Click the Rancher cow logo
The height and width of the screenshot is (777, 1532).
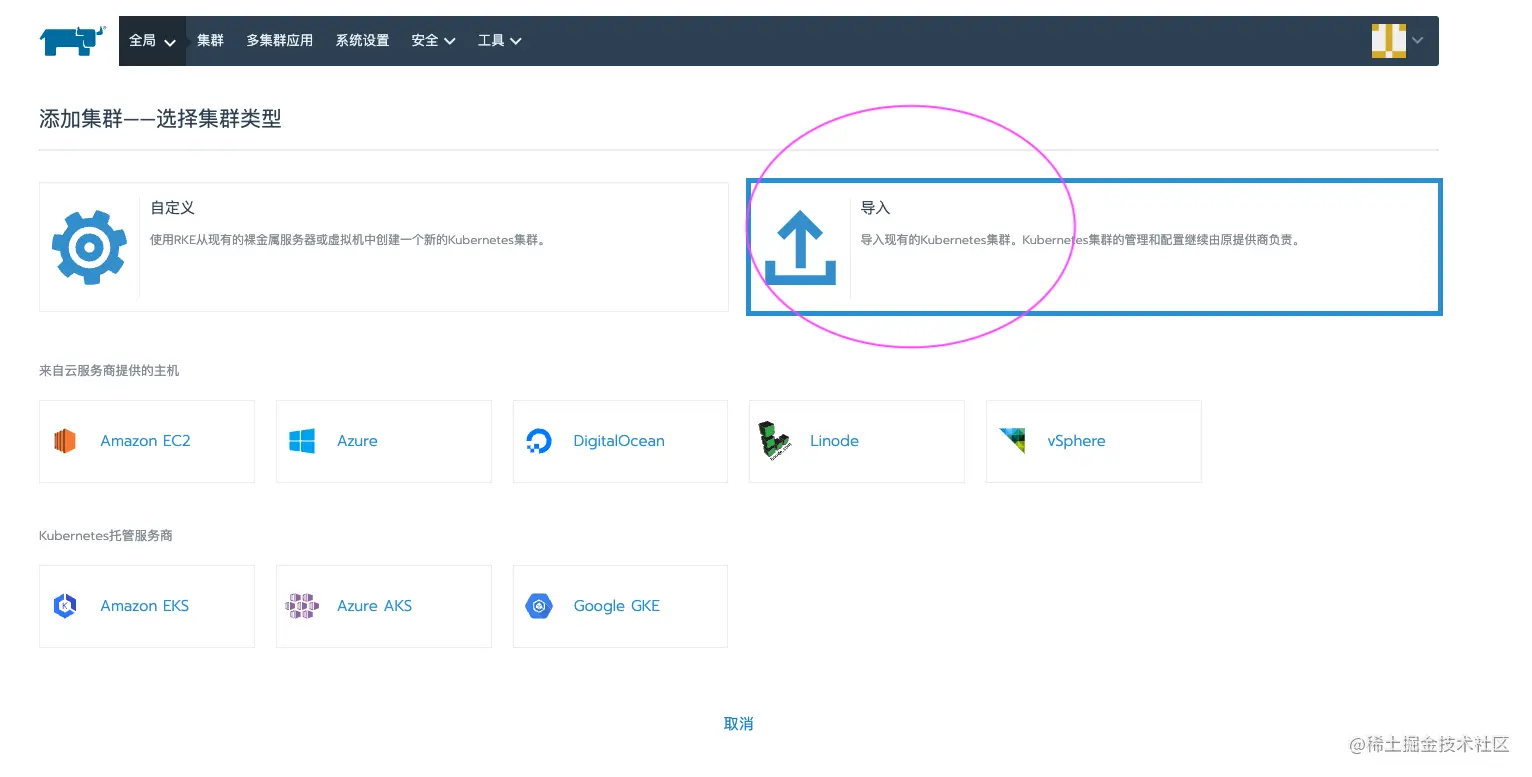click(x=72, y=41)
